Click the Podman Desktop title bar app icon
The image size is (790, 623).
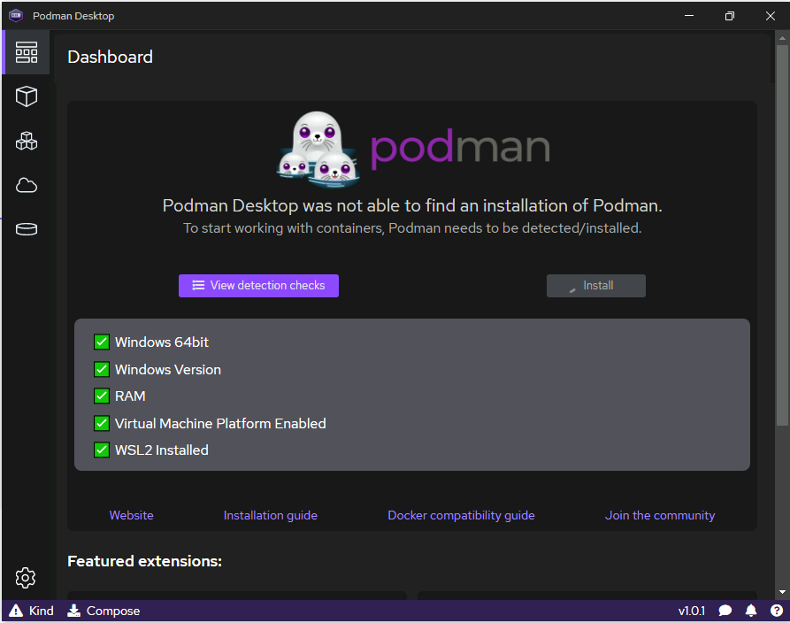(16, 16)
